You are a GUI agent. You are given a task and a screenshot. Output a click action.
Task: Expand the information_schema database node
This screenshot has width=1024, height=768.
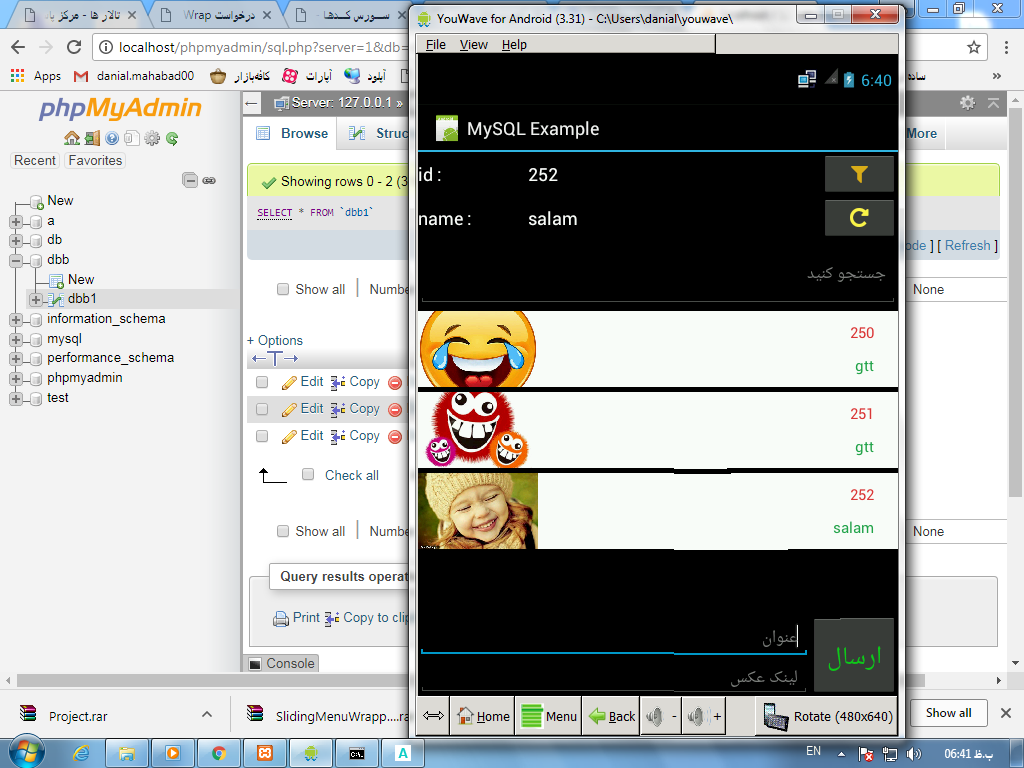click(16, 319)
